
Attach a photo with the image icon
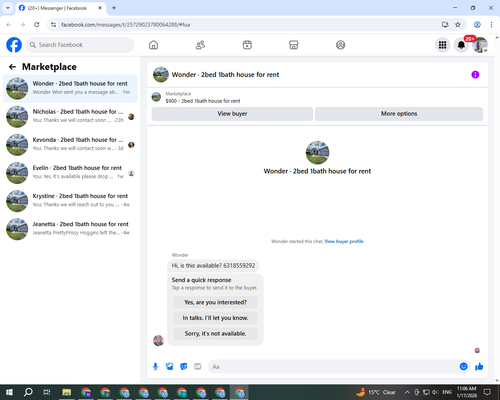coord(170,367)
